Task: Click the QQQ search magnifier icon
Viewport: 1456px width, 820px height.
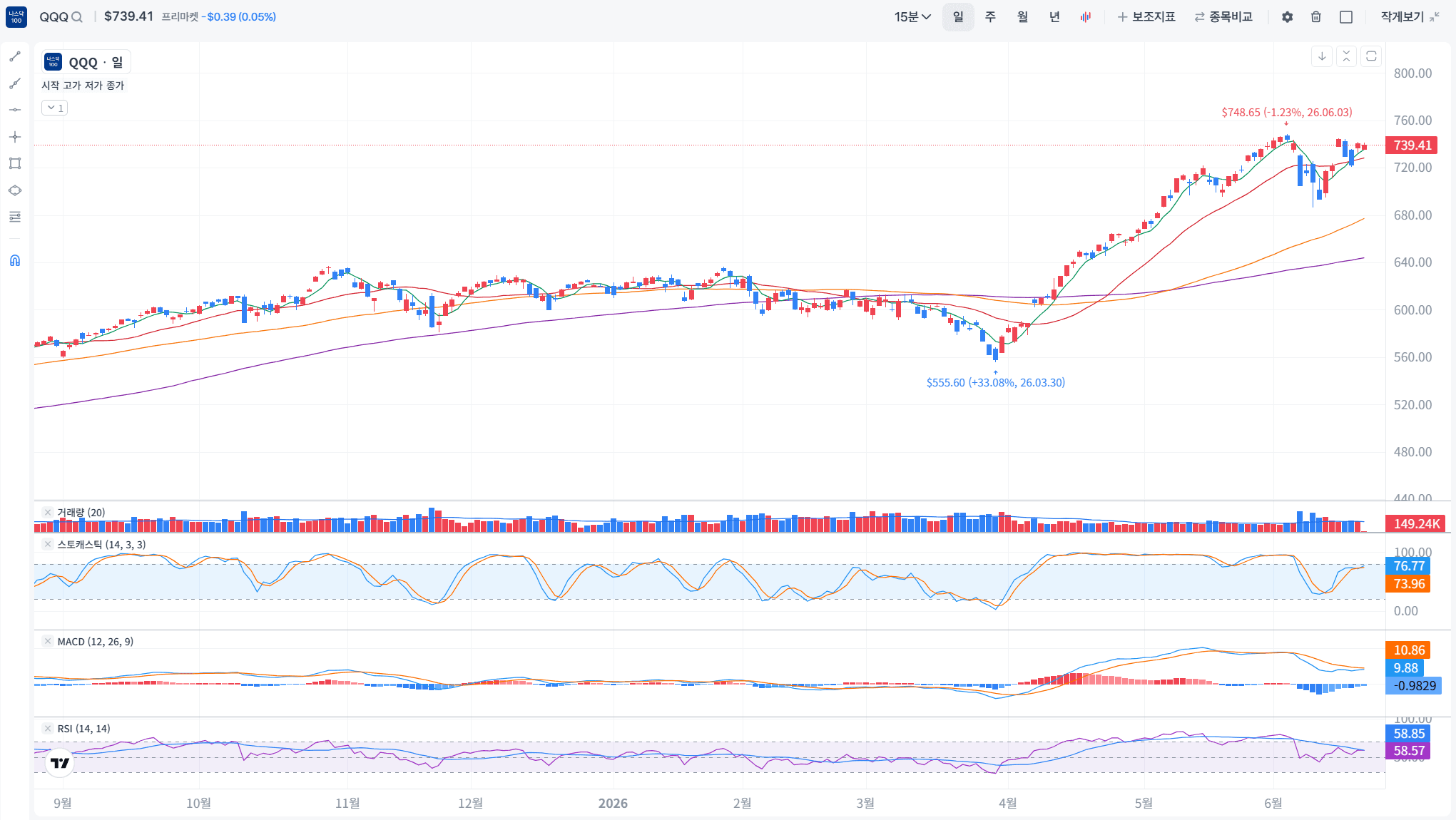Action: (x=77, y=17)
